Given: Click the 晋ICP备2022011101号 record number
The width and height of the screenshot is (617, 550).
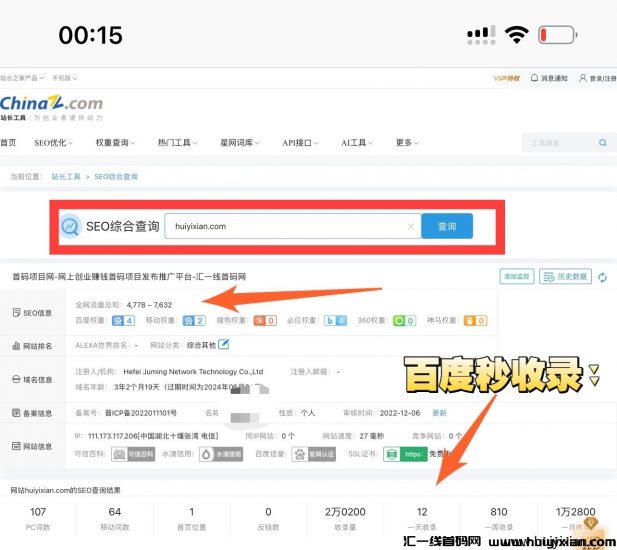Looking at the screenshot, I should [x=140, y=413].
